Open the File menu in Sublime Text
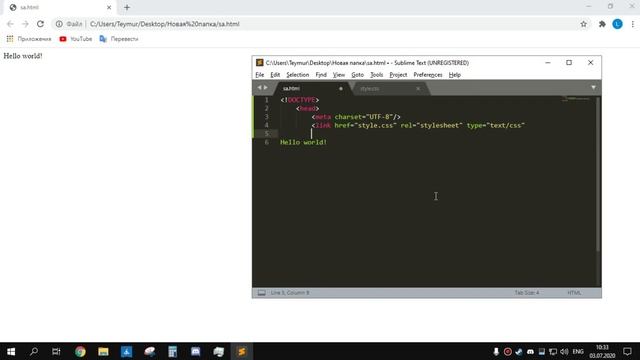The width and height of the screenshot is (640, 360). click(260, 75)
